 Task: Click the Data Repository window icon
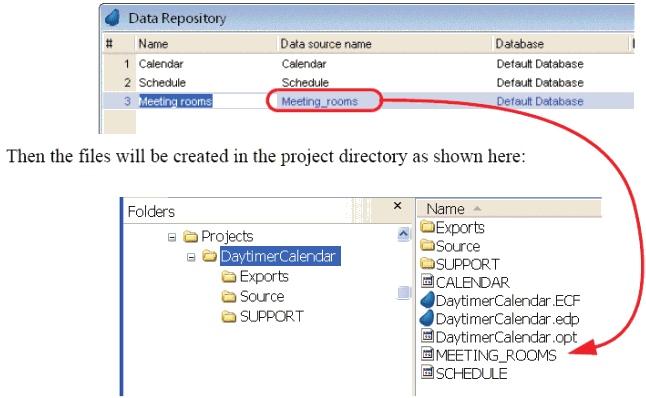[x=112, y=18]
